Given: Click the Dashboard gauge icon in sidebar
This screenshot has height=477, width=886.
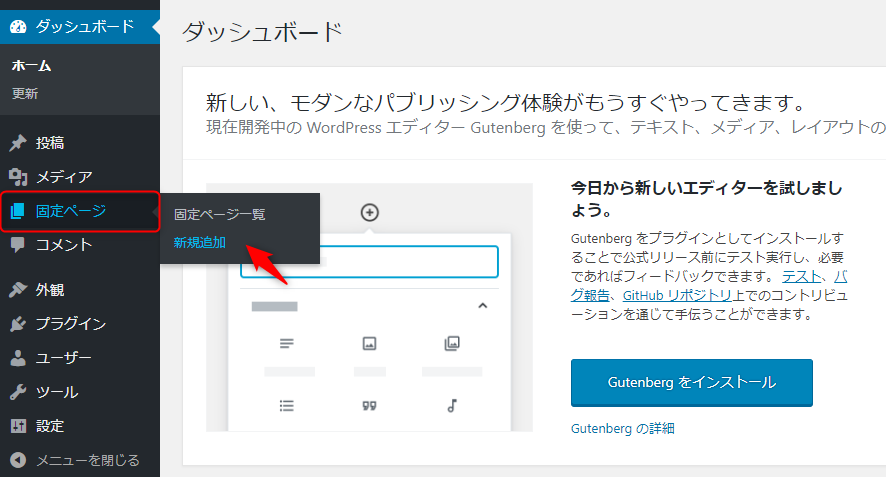Looking at the screenshot, I should tap(18, 27).
